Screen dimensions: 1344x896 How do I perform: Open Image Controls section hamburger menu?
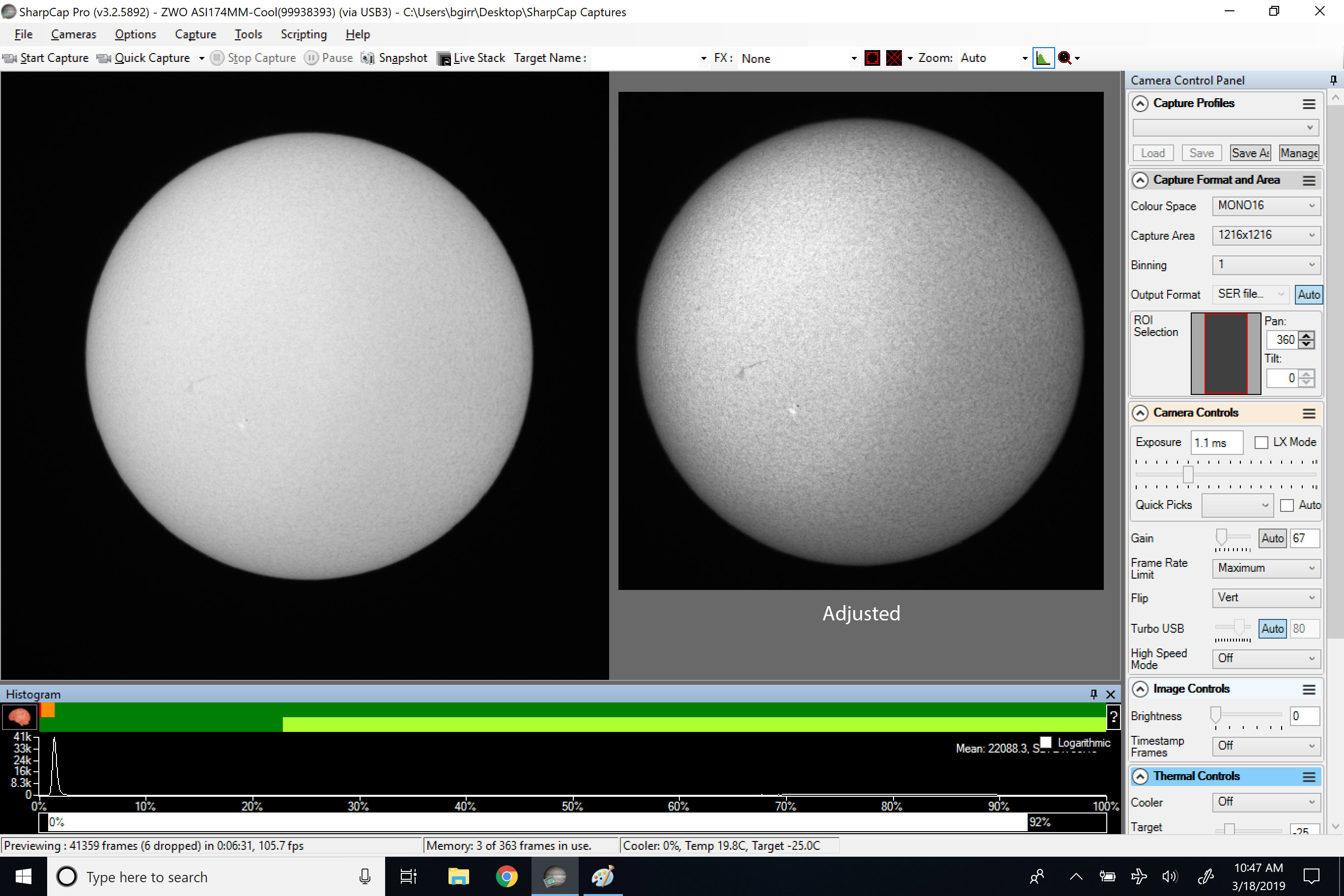[1309, 689]
